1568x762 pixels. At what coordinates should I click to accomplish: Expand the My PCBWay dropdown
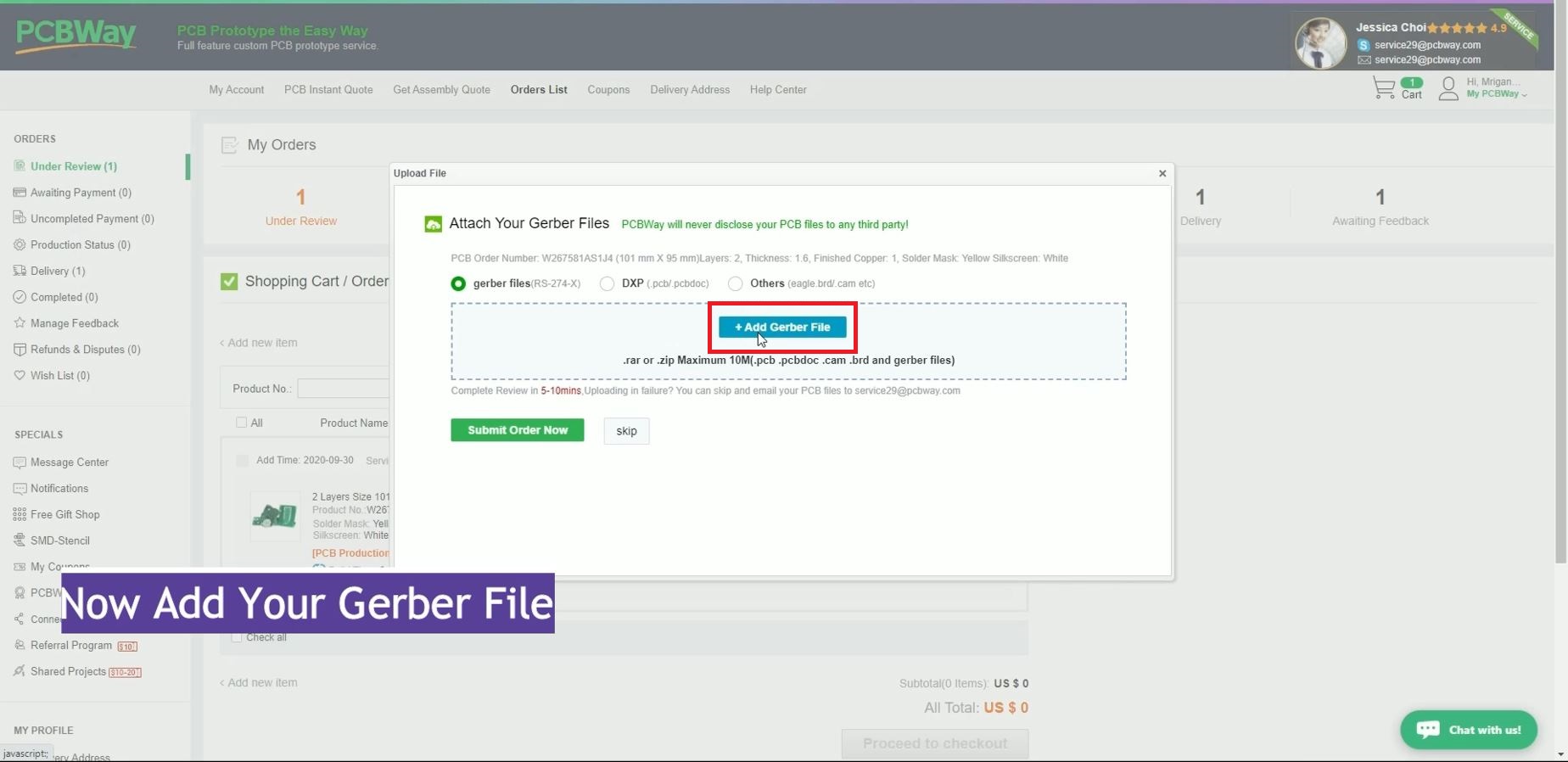pos(1497,94)
